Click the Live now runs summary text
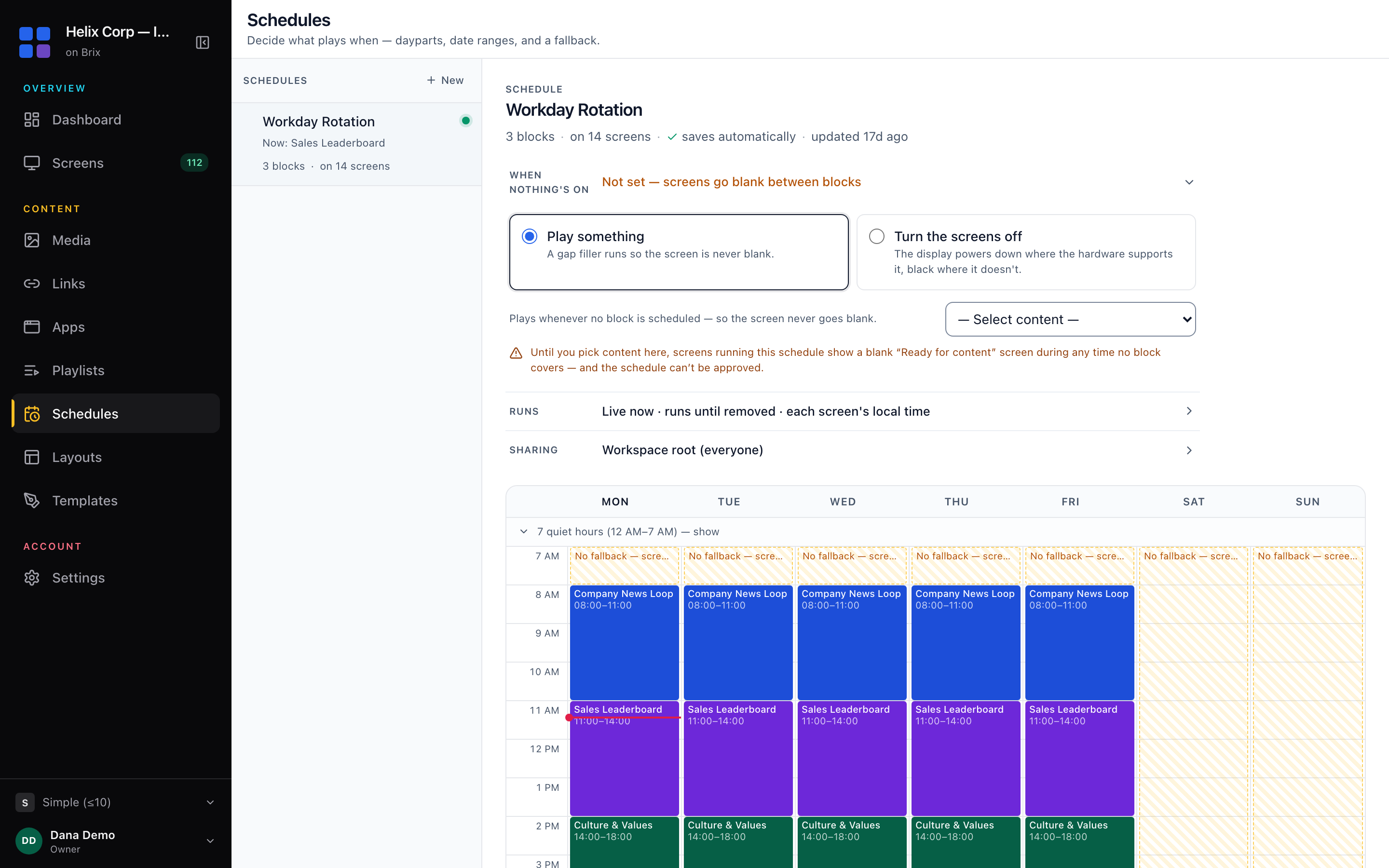The image size is (1389, 868). pyautogui.click(x=766, y=411)
